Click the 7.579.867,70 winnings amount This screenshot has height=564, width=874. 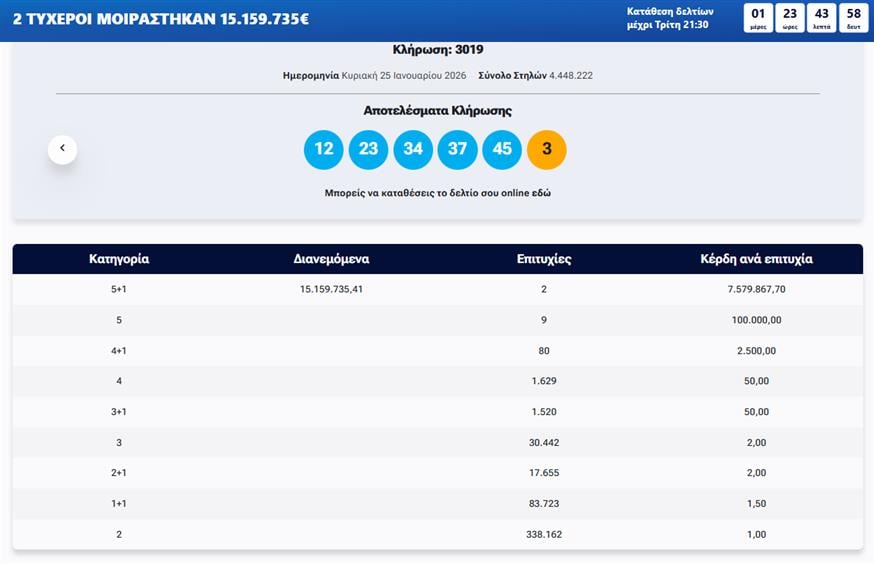(x=757, y=289)
